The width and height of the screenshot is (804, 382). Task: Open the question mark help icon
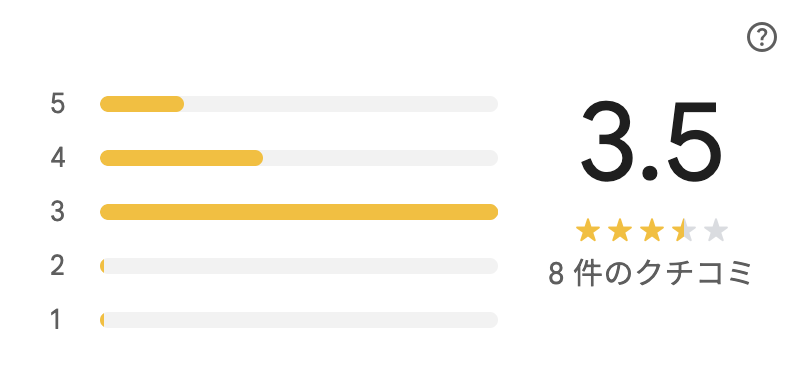pos(761,37)
